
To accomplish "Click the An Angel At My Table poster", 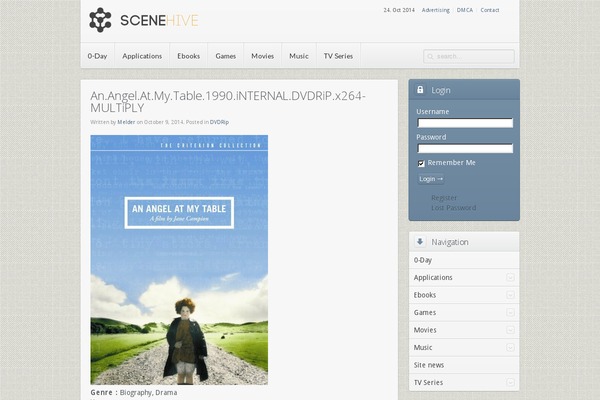I will (x=179, y=260).
